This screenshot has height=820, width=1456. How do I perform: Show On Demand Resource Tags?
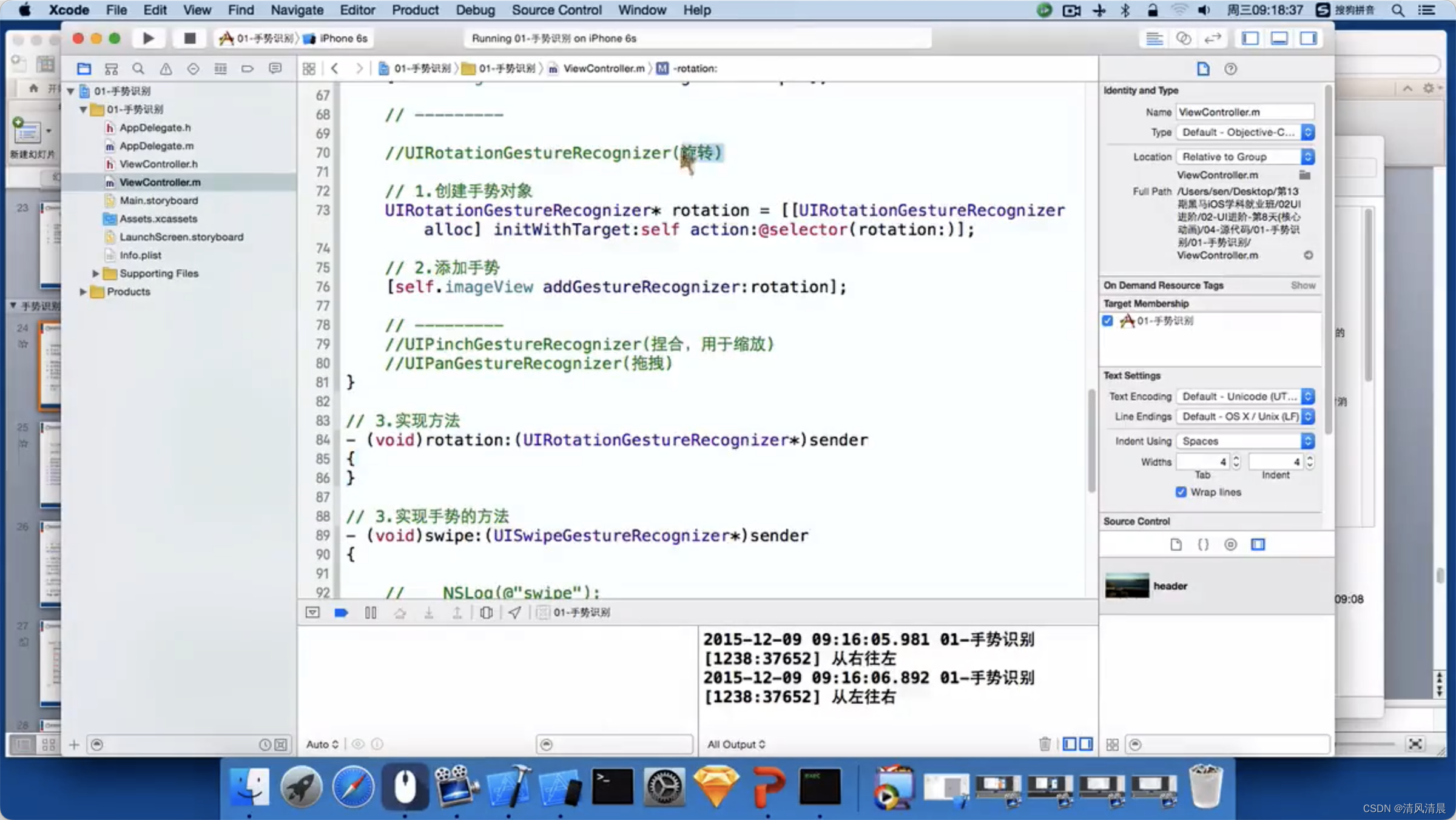pos(1303,285)
